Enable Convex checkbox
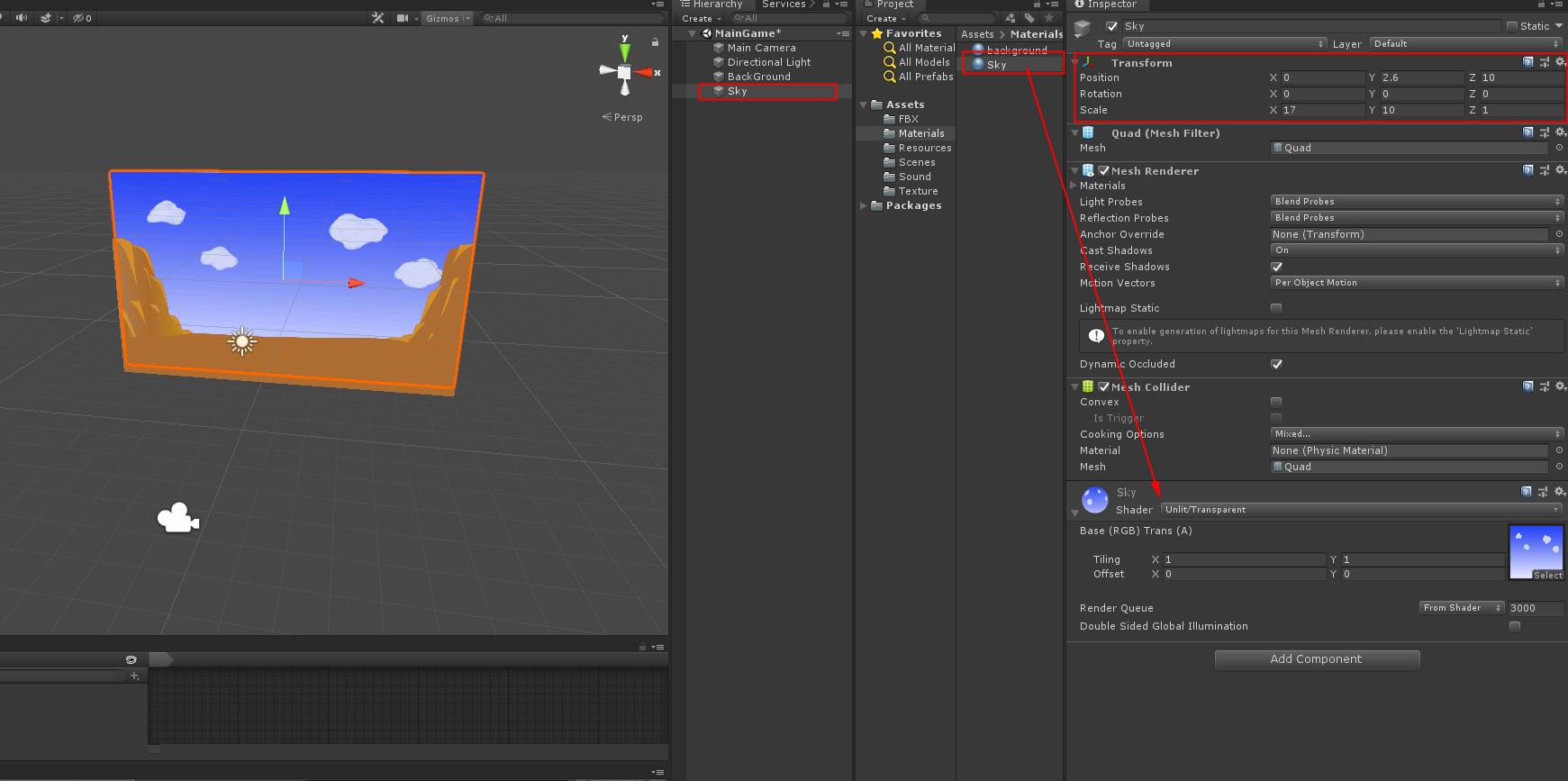The image size is (1568, 781). click(x=1276, y=402)
